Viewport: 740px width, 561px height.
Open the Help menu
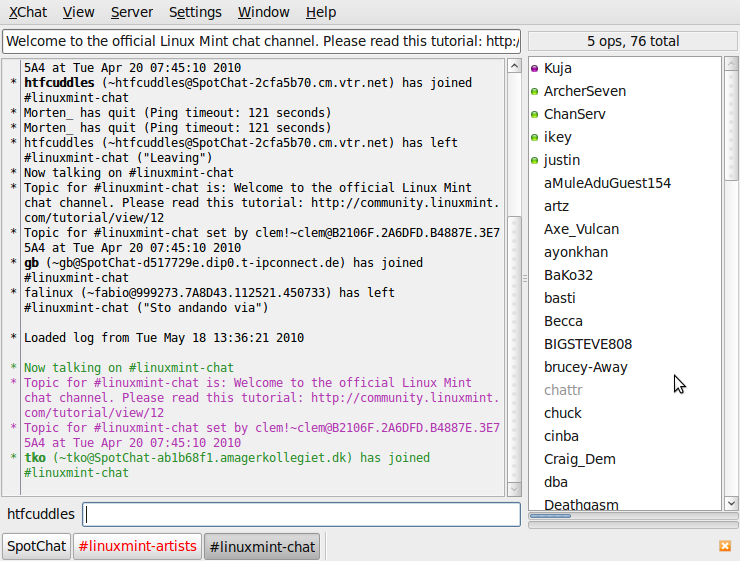[321, 12]
